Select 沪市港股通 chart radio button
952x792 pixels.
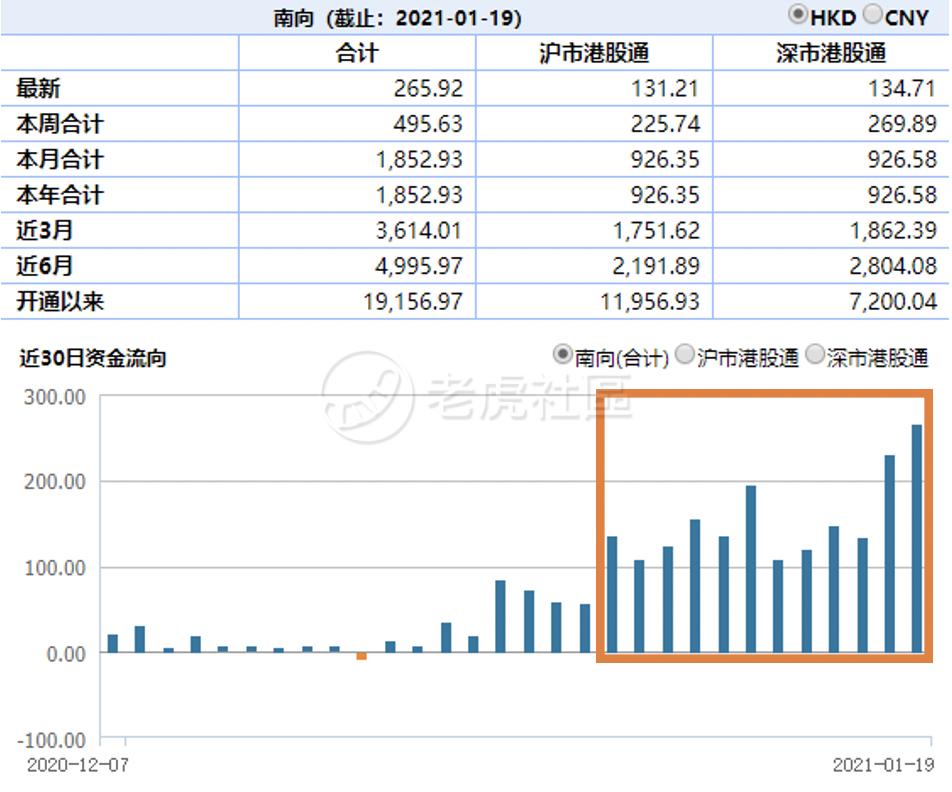(685, 354)
